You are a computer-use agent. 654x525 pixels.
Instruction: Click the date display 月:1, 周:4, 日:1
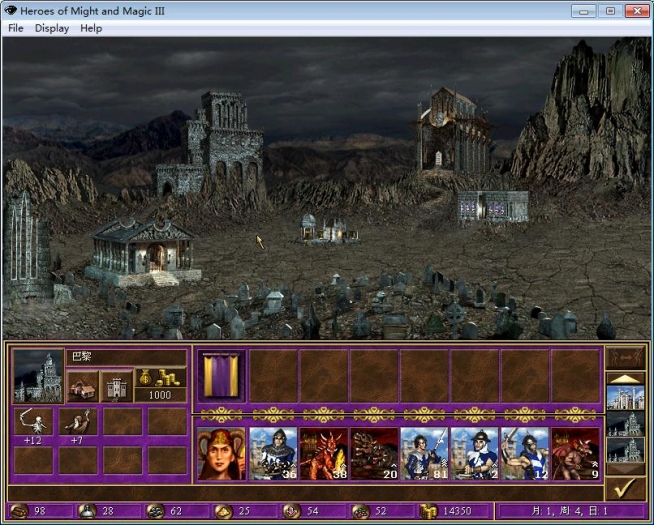(570, 510)
